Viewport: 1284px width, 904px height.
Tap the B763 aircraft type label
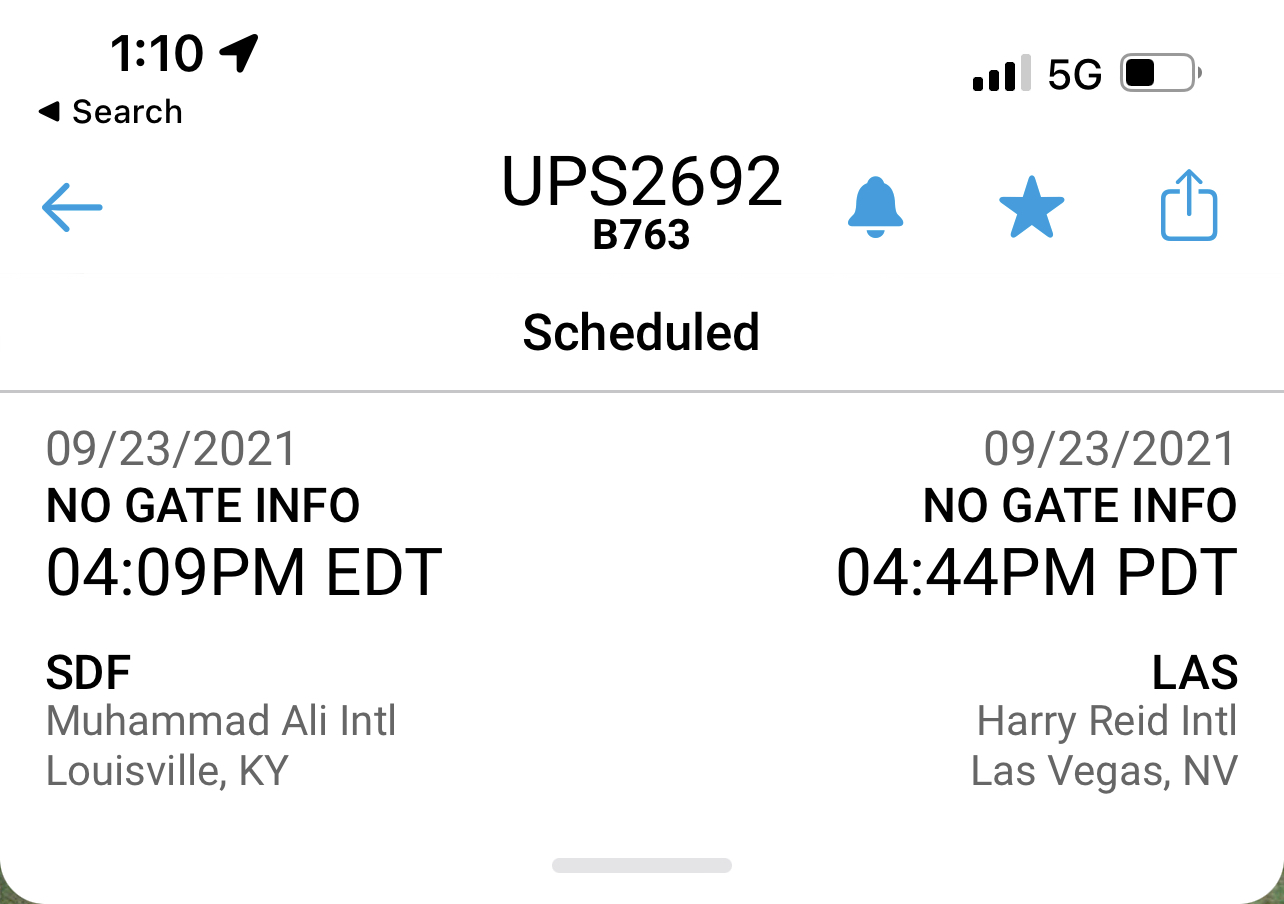(x=641, y=235)
